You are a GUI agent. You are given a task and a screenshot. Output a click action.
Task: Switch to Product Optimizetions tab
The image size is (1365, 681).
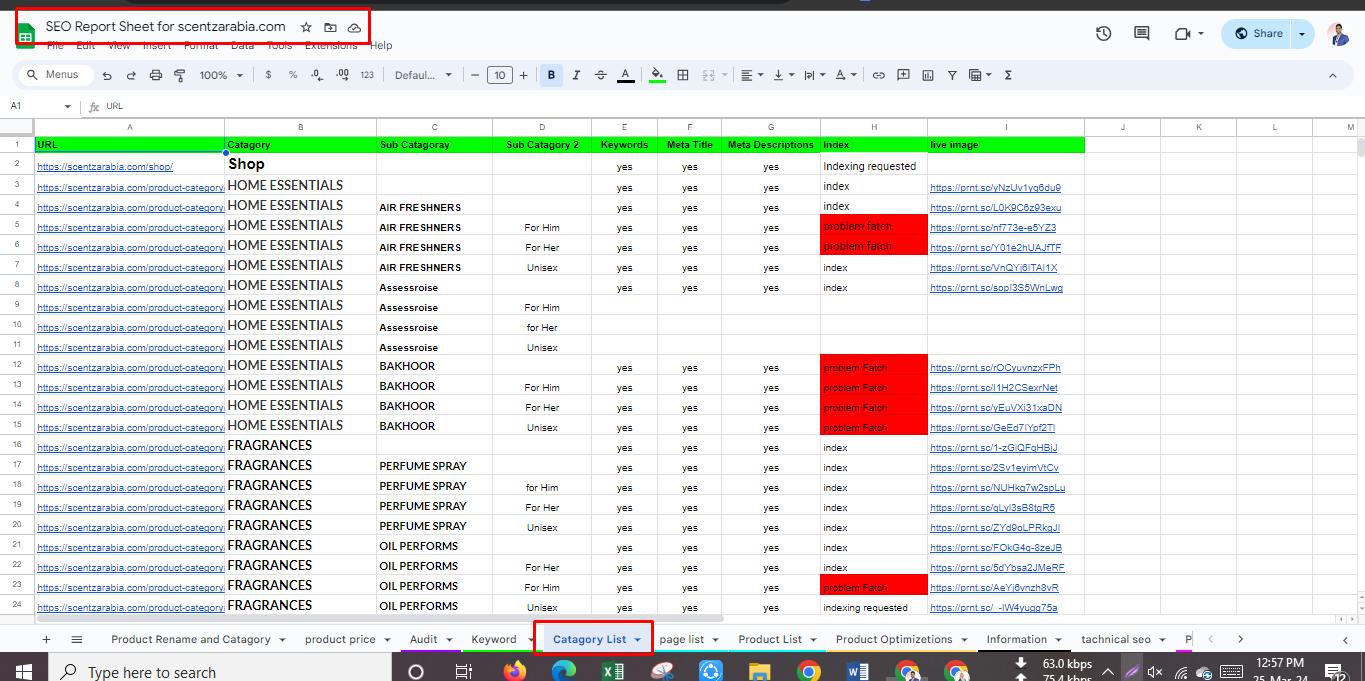click(x=894, y=639)
